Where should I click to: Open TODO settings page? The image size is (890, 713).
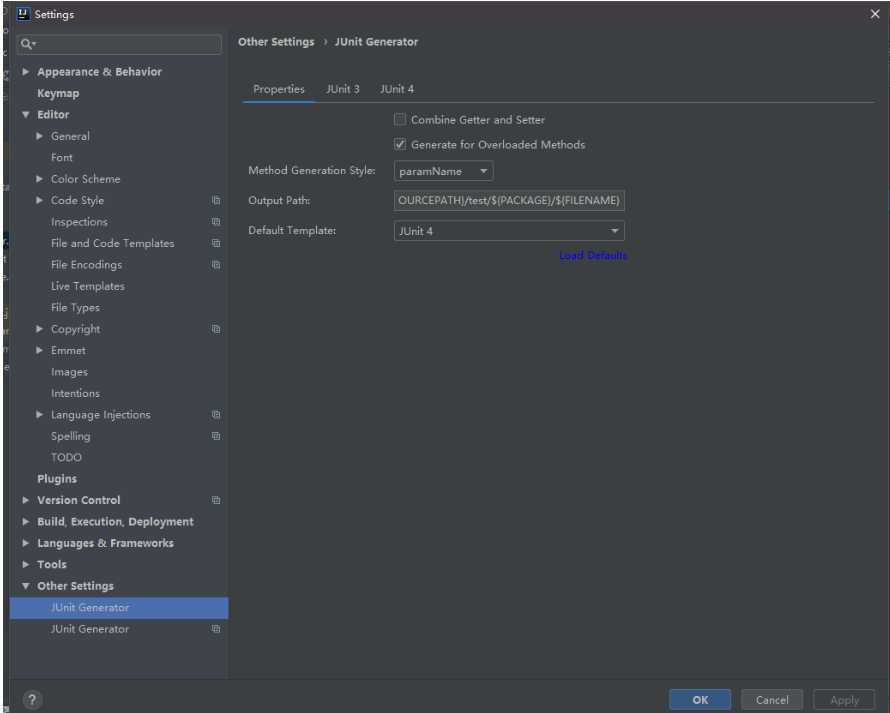[66, 458]
